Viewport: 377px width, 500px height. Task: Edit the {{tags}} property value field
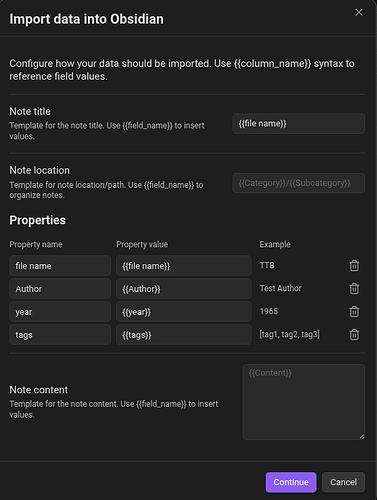pos(184,335)
